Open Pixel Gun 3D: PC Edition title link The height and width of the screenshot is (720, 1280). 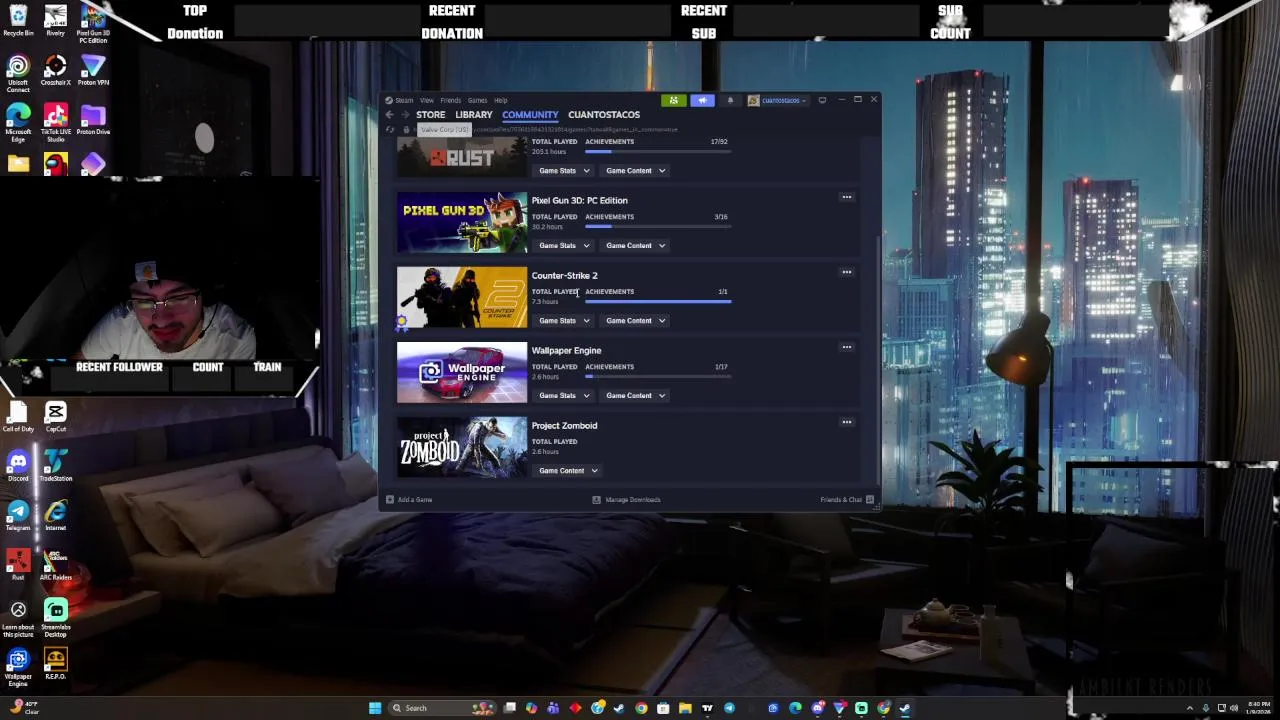pyautogui.click(x=579, y=200)
